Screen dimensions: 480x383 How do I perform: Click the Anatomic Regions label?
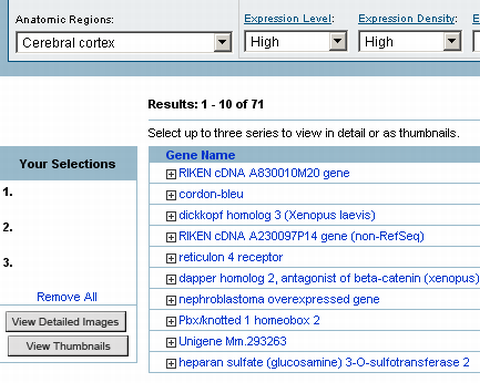tap(65, 19)
